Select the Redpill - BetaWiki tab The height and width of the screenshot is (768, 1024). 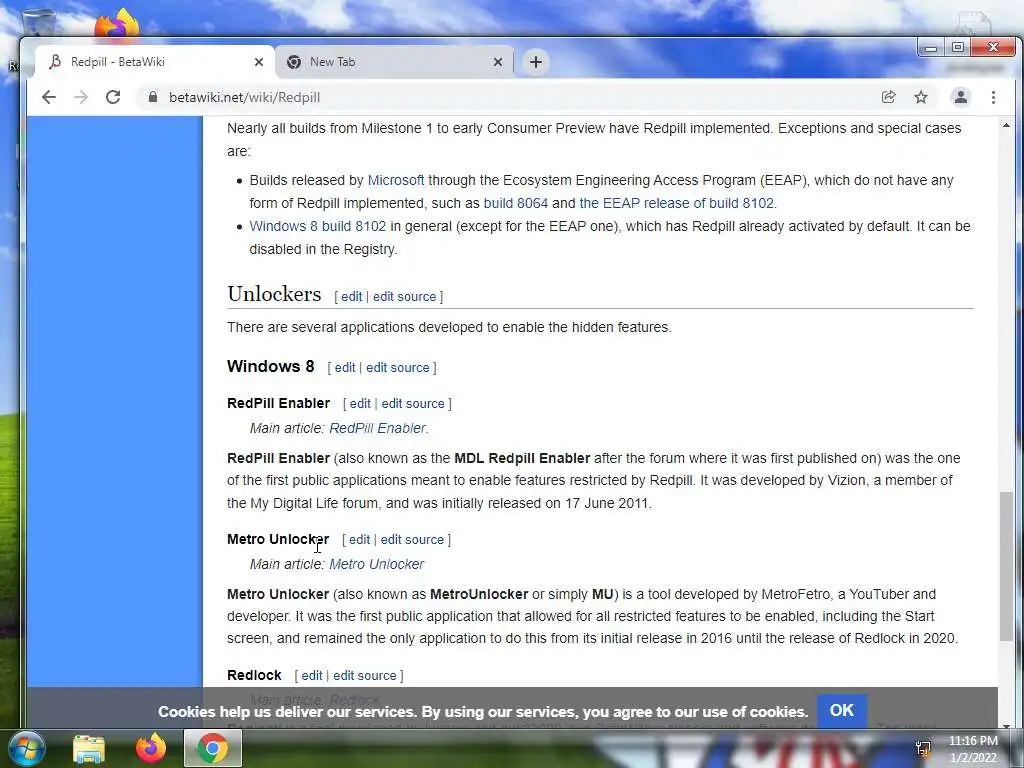[x=154, y=62]
